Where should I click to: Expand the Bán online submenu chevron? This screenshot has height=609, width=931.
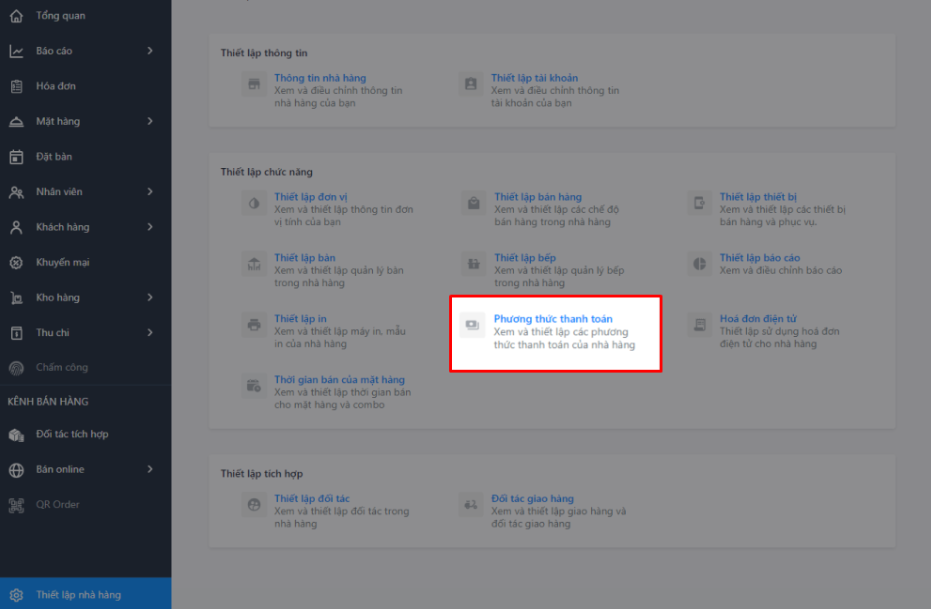click(150, 470)
